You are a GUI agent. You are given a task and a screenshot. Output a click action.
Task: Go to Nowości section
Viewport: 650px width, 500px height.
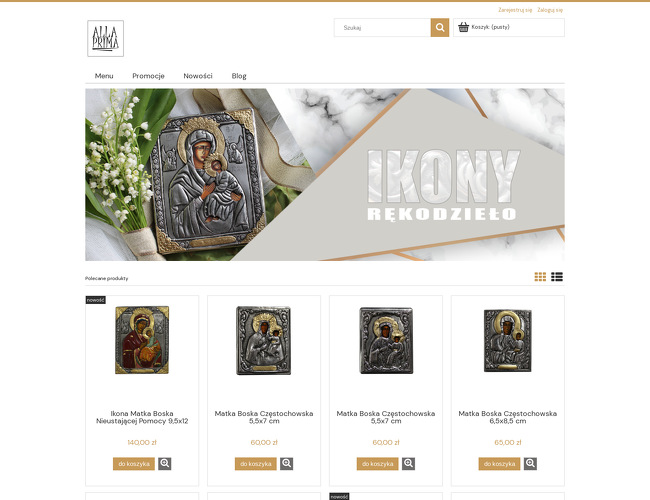198,76
